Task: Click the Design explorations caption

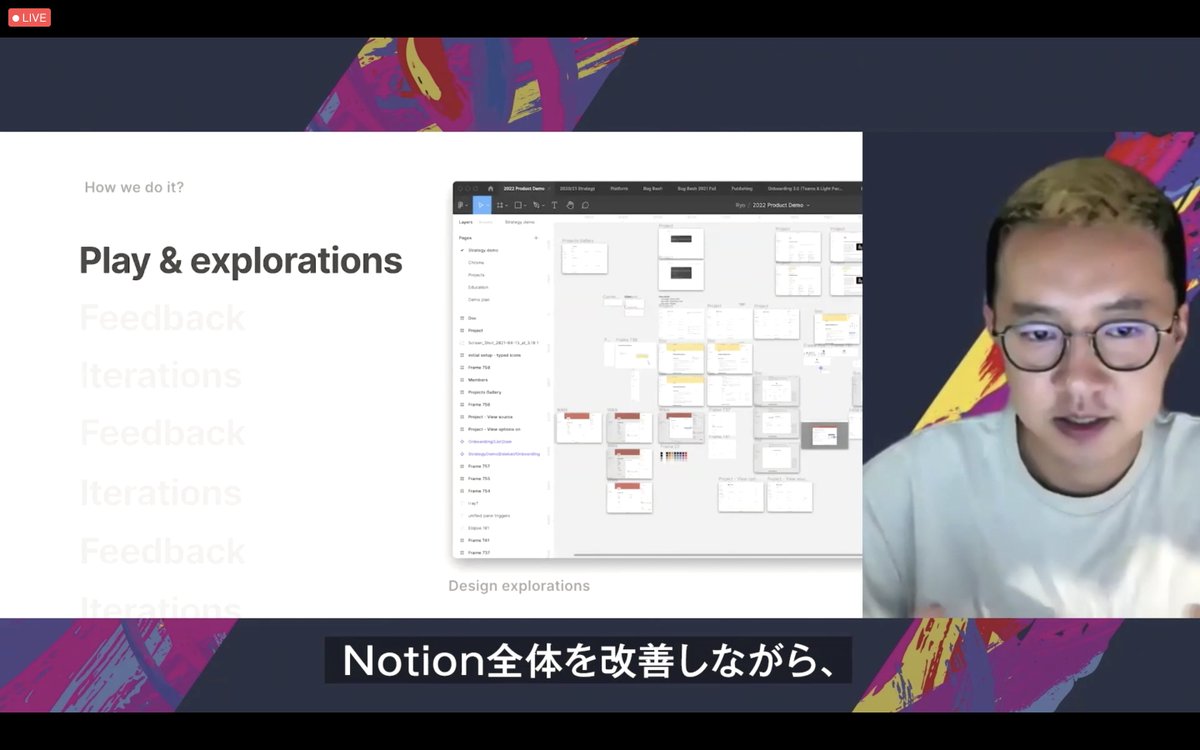Action: click(x=519, y=586)
